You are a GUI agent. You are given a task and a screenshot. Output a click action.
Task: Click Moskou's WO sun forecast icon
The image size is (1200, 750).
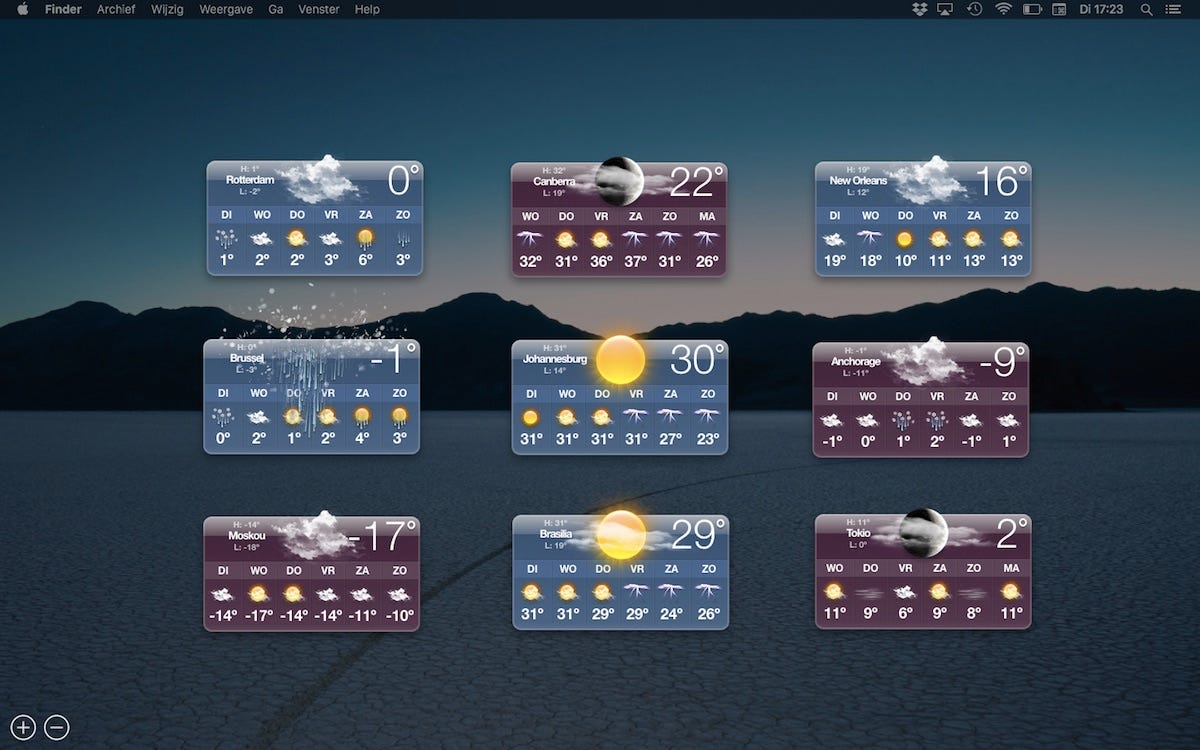(259, 594)
